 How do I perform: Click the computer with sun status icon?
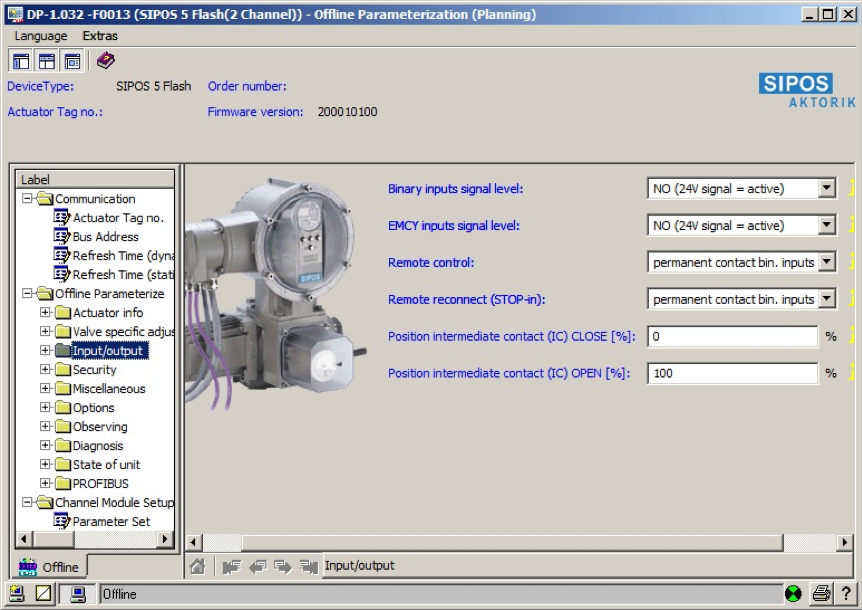pyautogui.click(x=16, y=594)
